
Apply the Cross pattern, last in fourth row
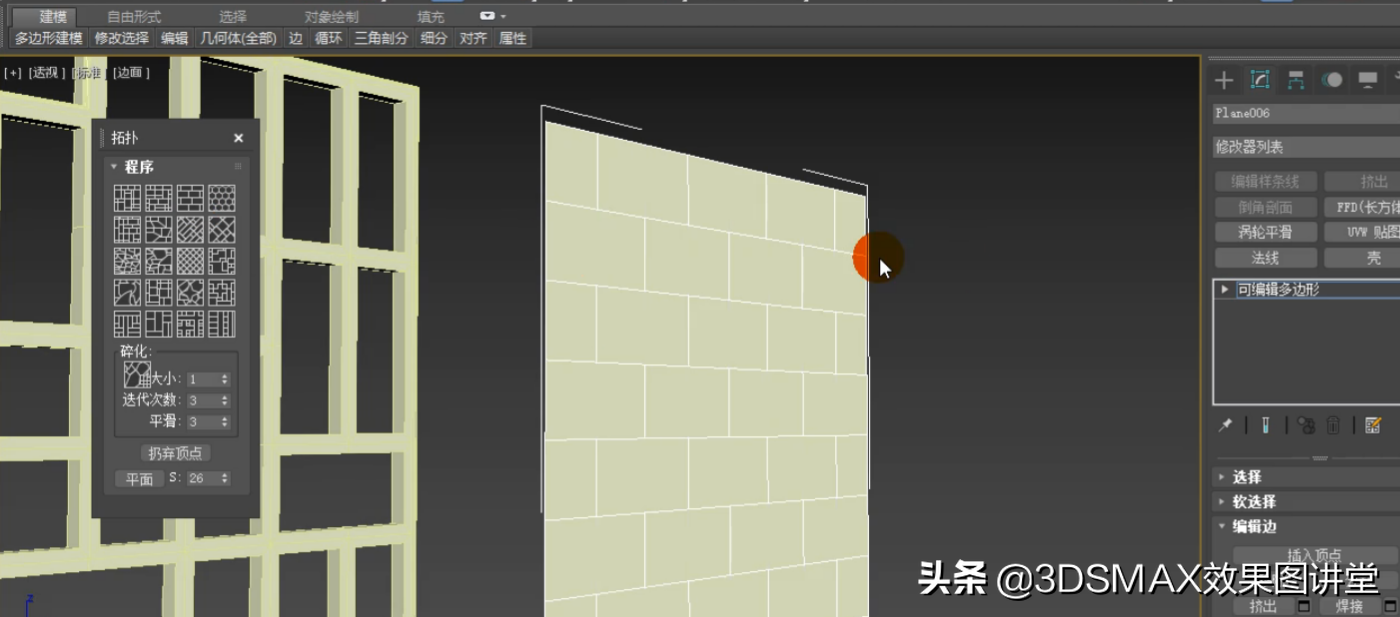(x=222, y=293)
